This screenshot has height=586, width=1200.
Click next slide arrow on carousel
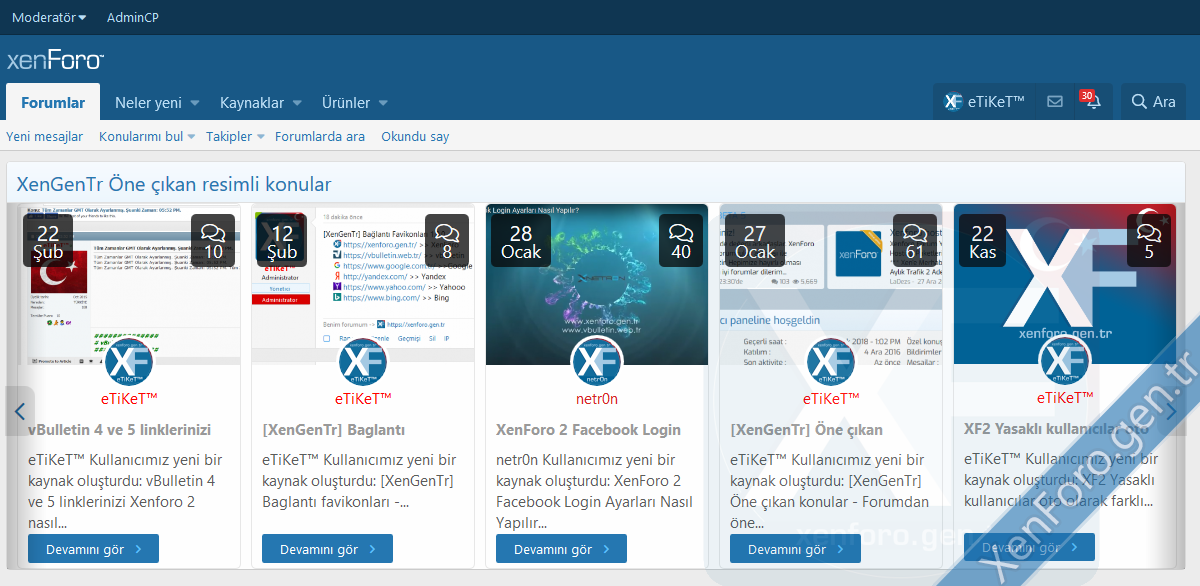click(1172, 410)
